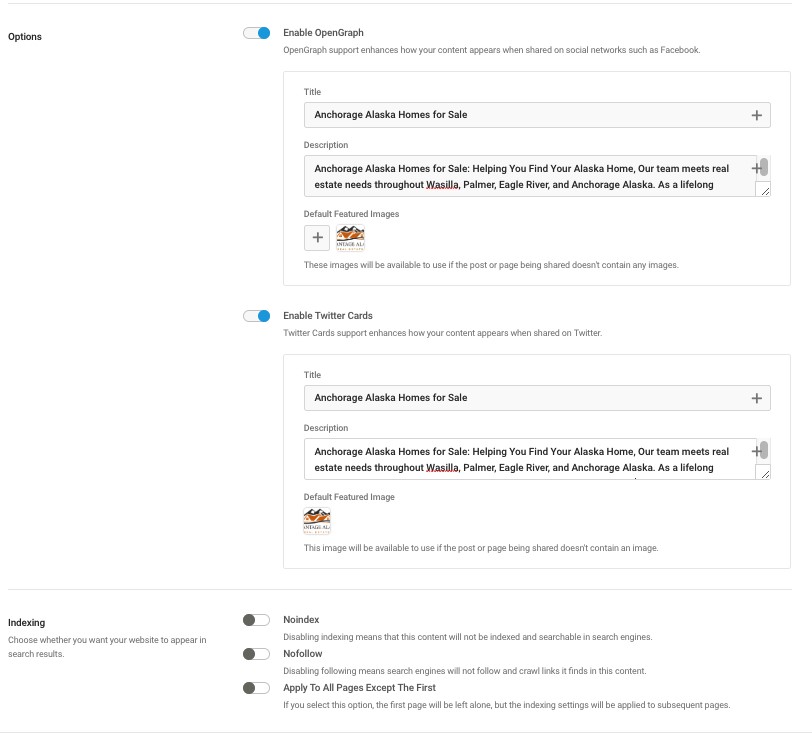This screenshot has height=744, width=812.
Task: Add a Default Featured Image for OpenGraph
Action: 317,238
